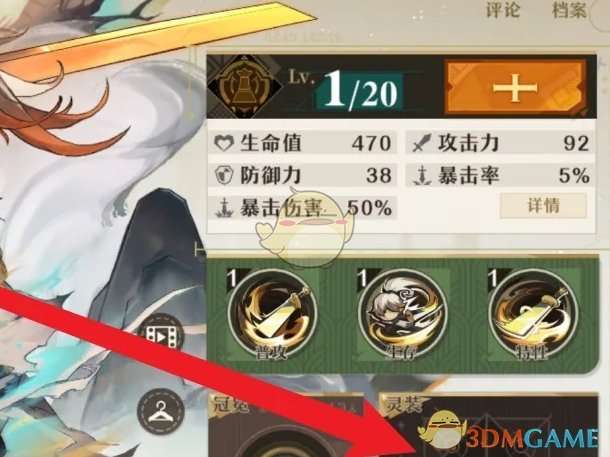Tap the Lv. 1/20 level indicator
This screenshot has height=457, width=610.
(x=344, y=89)
